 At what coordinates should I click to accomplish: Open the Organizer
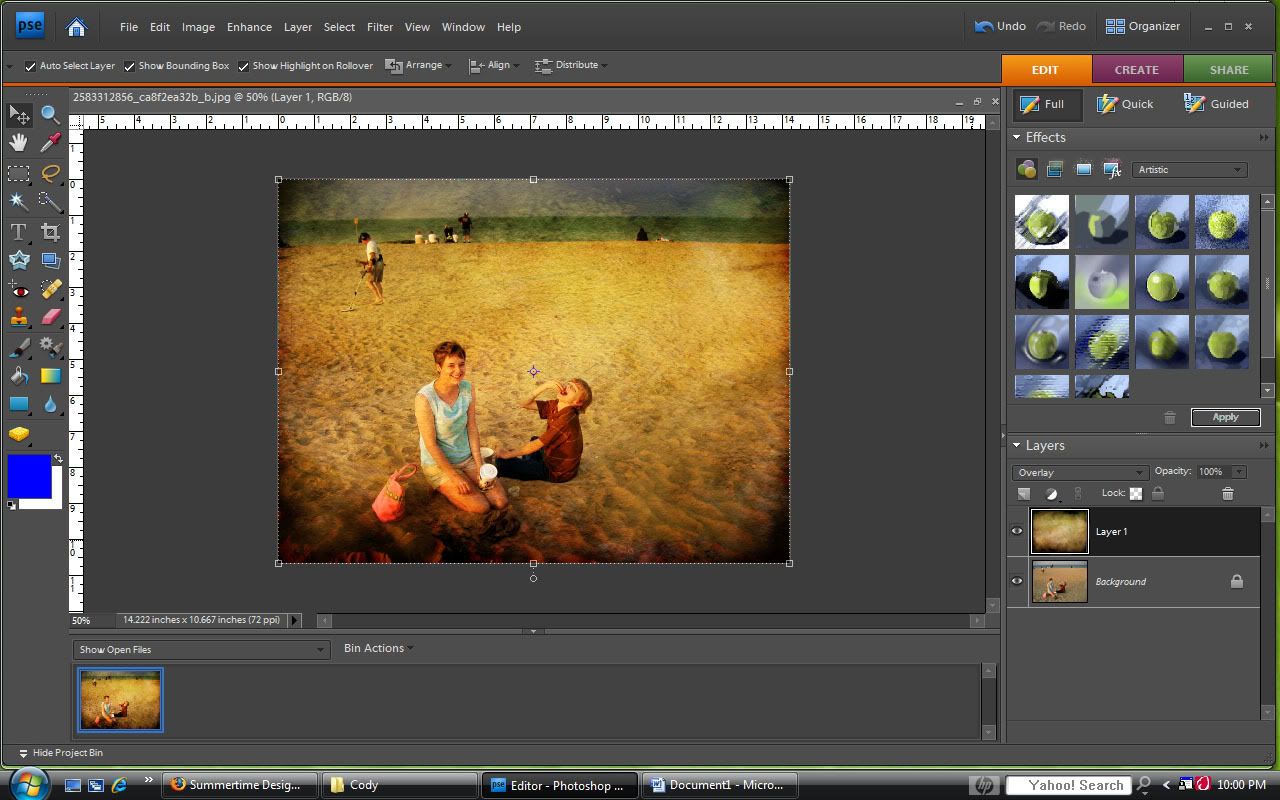click(x=1143, y=26)
